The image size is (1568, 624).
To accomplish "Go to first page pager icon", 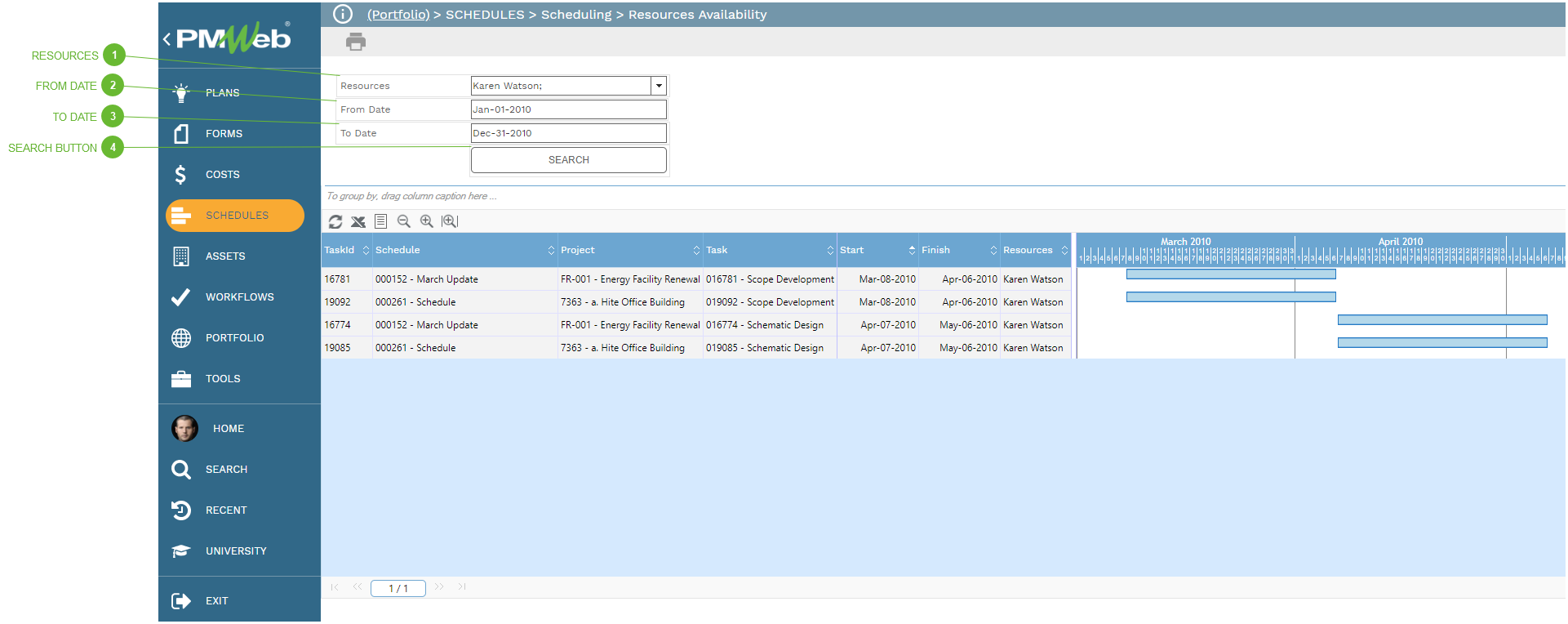I will pos(335,587).
